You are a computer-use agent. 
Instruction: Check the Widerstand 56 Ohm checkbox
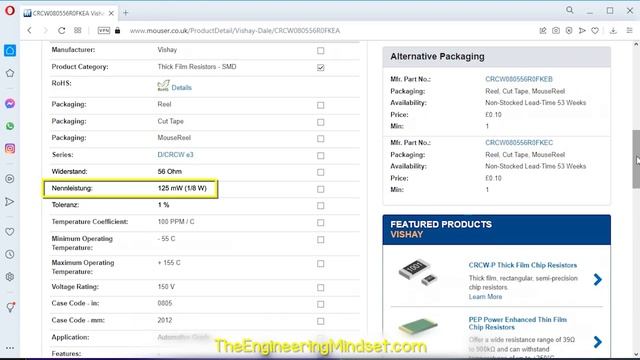(x=320, y=172)
